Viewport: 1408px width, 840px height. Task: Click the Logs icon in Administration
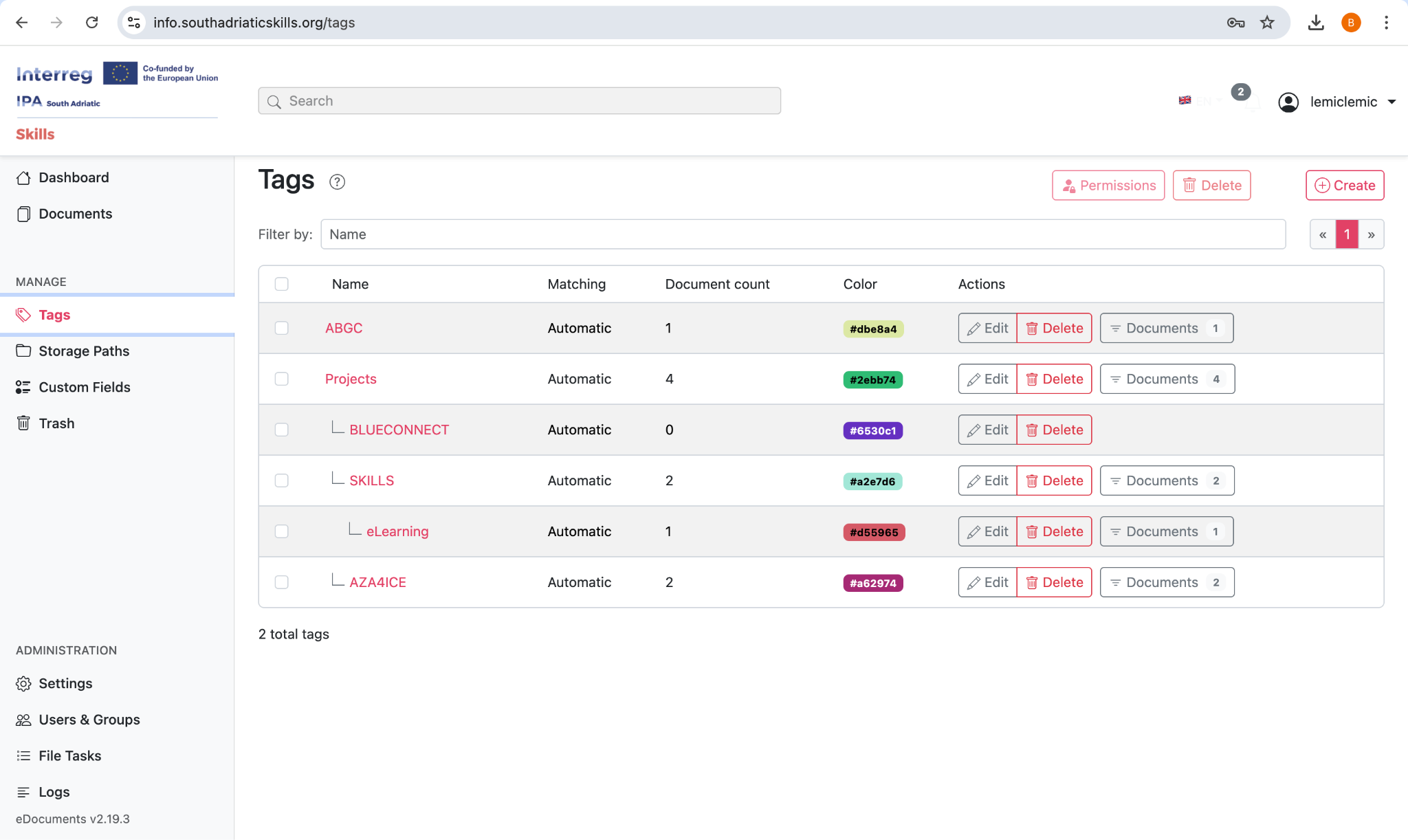coord(23,792)
